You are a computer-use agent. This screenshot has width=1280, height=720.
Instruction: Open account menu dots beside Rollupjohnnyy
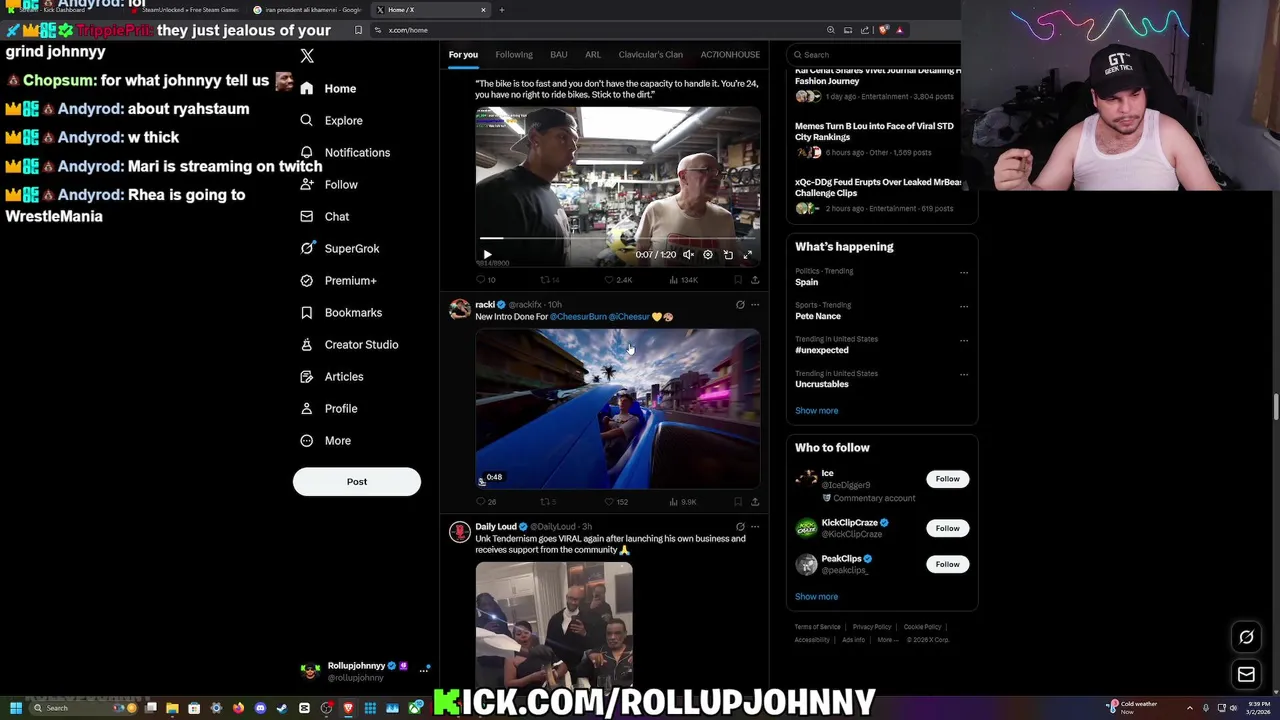(425, 668)
